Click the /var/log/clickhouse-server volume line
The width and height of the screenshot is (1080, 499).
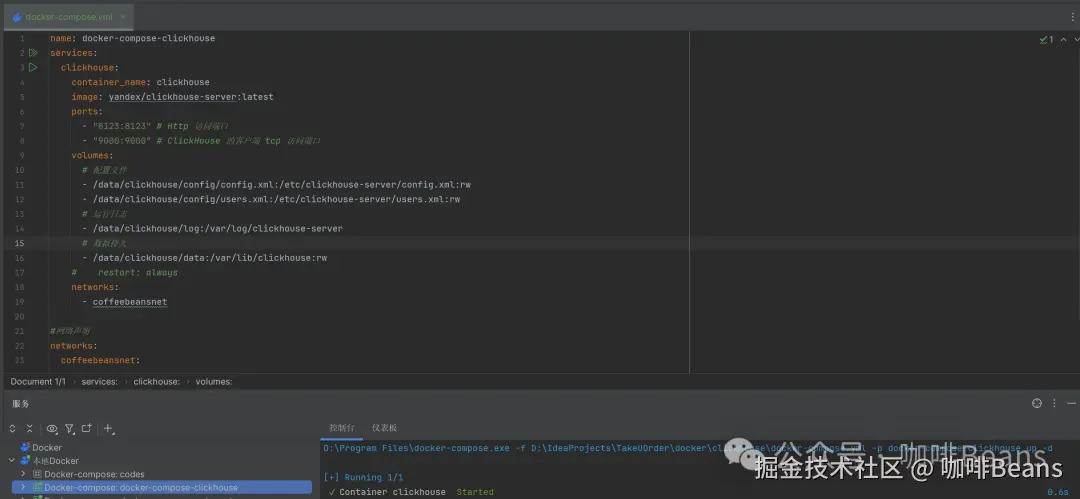coord(212,228)
